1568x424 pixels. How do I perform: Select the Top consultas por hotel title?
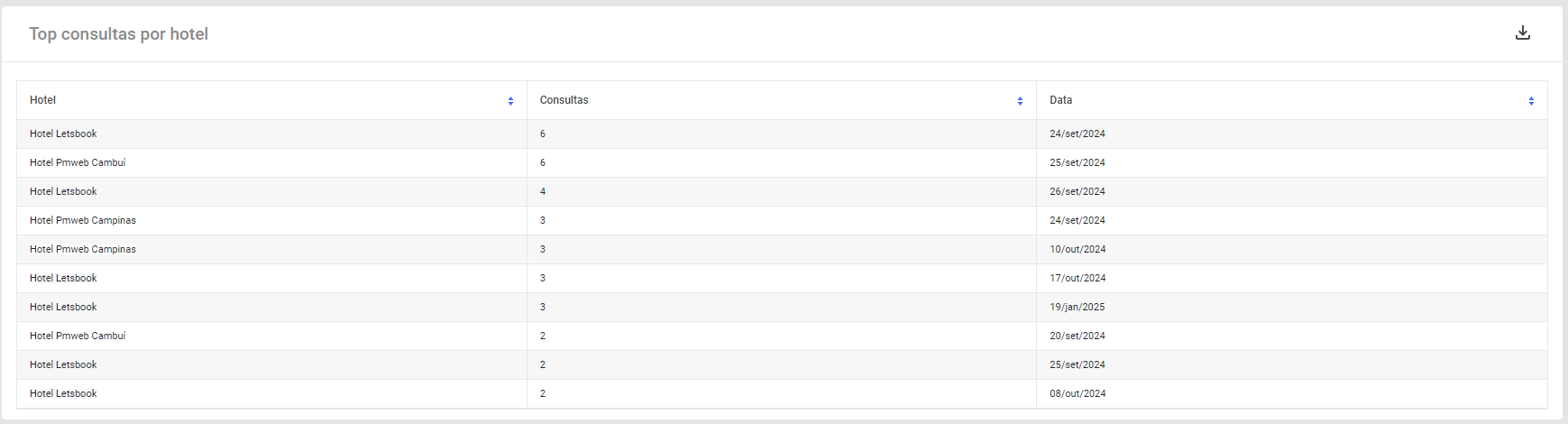(x=118, y=34)
